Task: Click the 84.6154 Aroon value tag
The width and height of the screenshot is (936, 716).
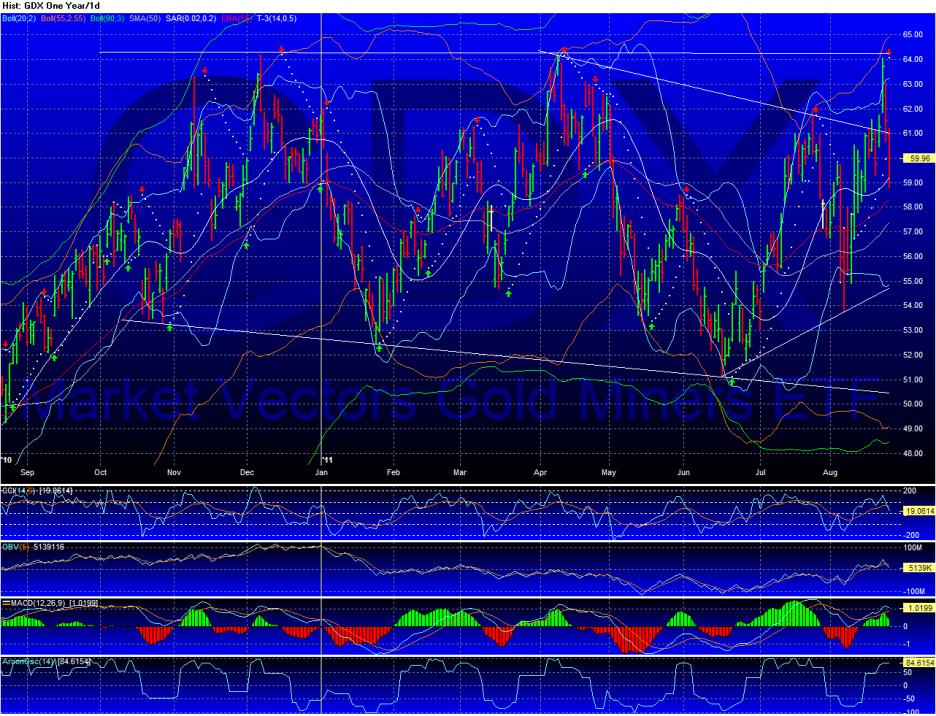Action: click(x=918, y=662)
